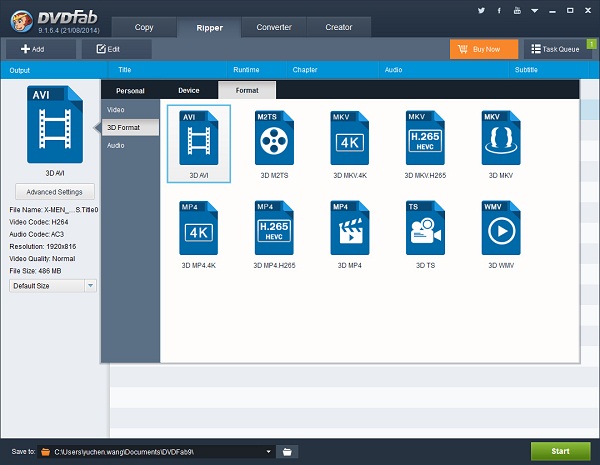Click the File Name X-MEN text
The width and height of the screenshot is (600, 465).
click(x=54, y=210)
